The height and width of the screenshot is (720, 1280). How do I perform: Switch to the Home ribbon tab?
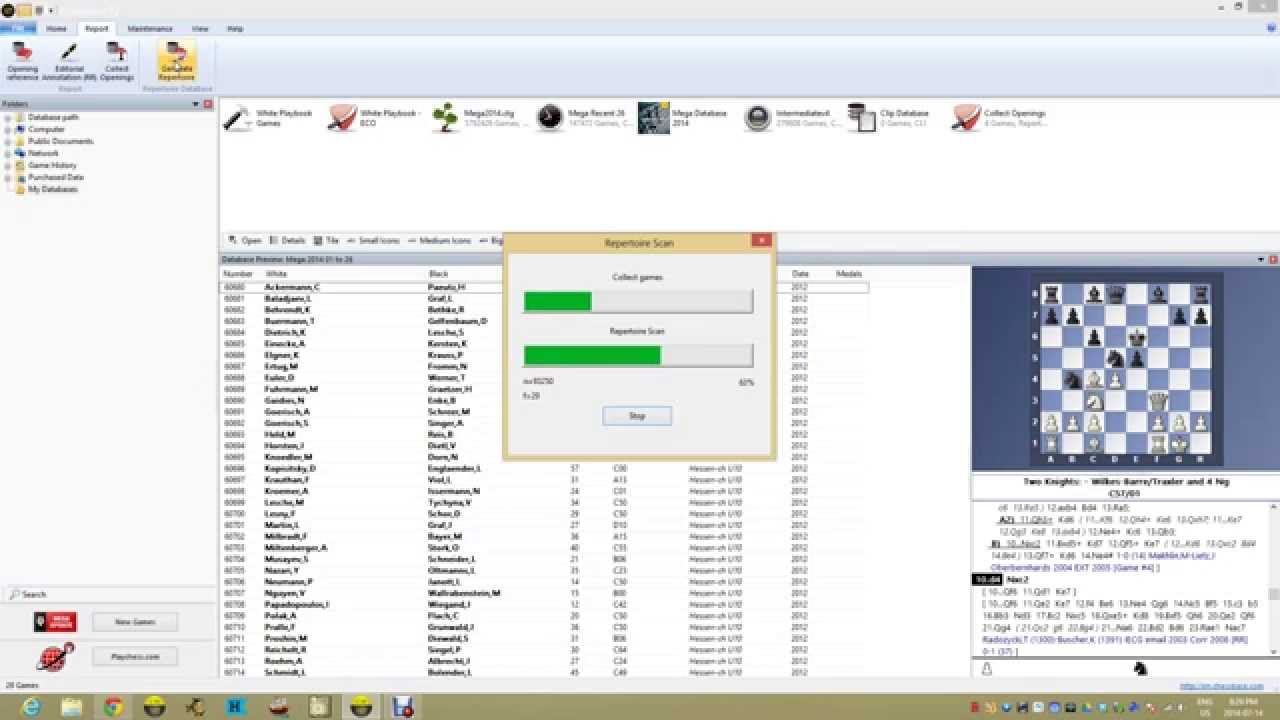56,29
